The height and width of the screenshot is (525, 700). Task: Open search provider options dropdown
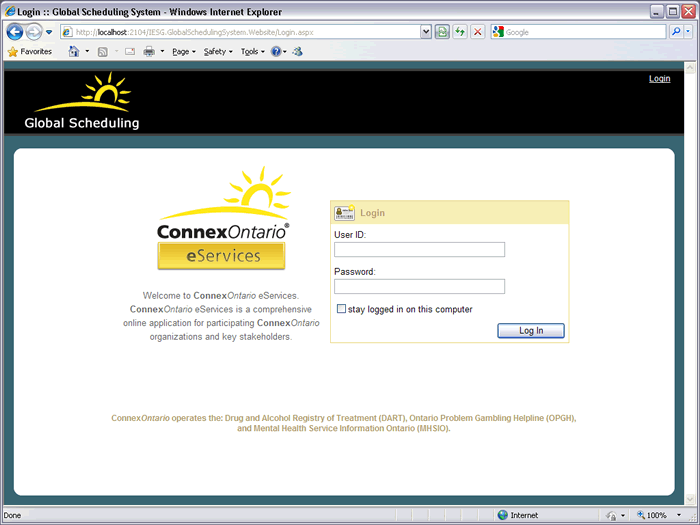(688, 32)
